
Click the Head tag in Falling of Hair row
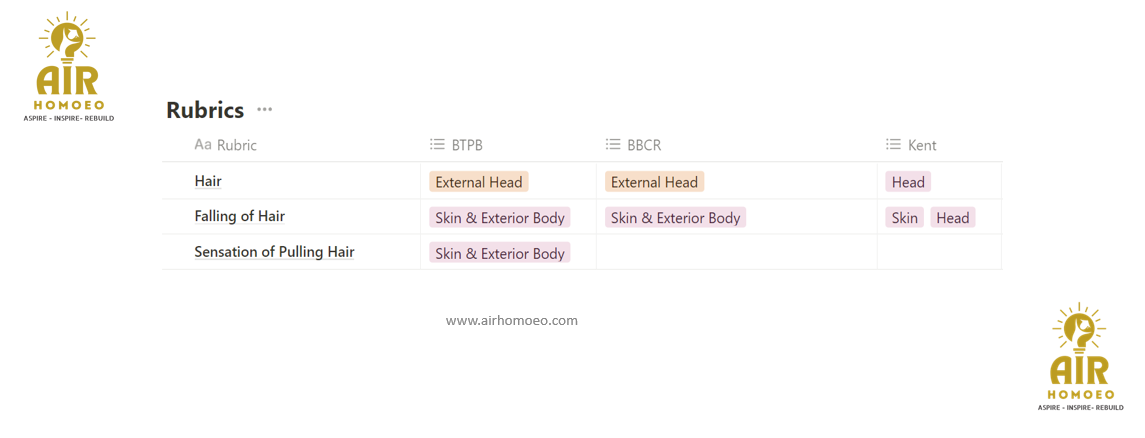[952, 218]
